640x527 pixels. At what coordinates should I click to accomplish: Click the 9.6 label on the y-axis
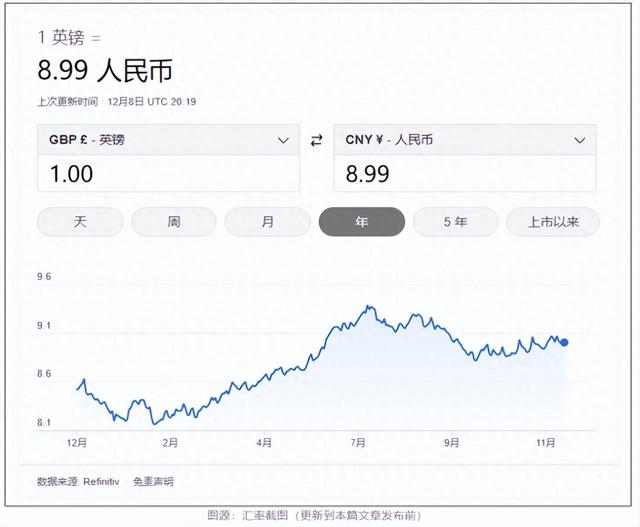43,276
